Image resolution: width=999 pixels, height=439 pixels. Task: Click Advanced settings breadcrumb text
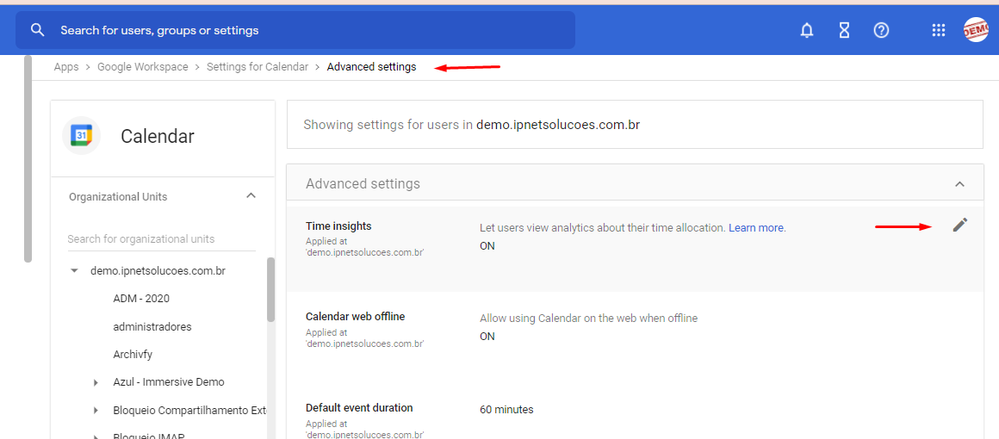[371, 67]
